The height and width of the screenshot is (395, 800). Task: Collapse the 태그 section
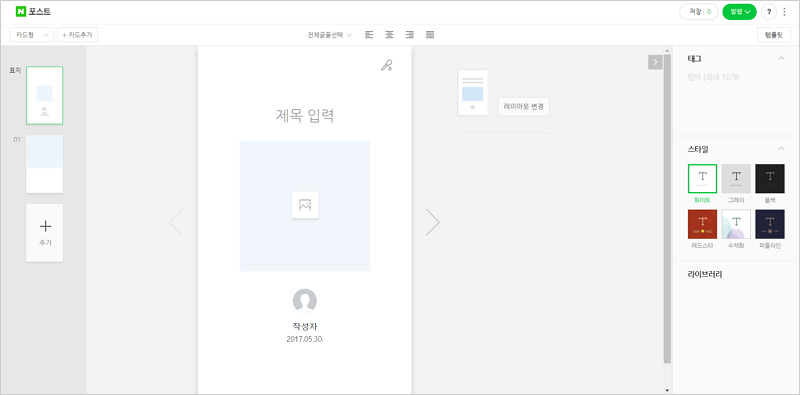pos(781,59)
